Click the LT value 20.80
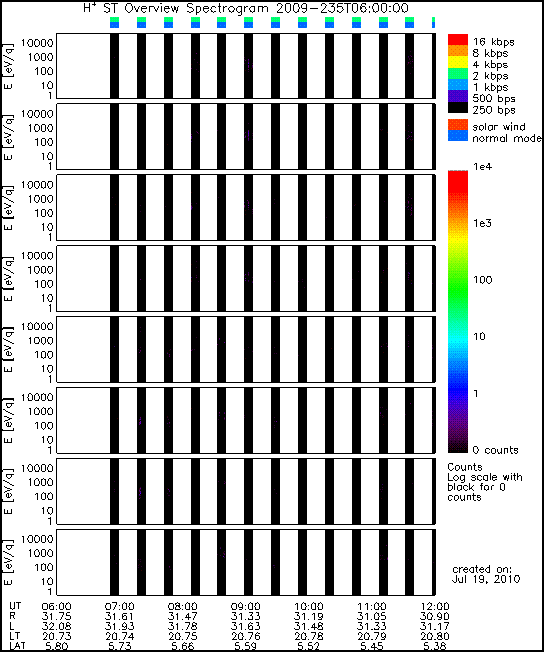Screen dimensions: 544x652 435,636
